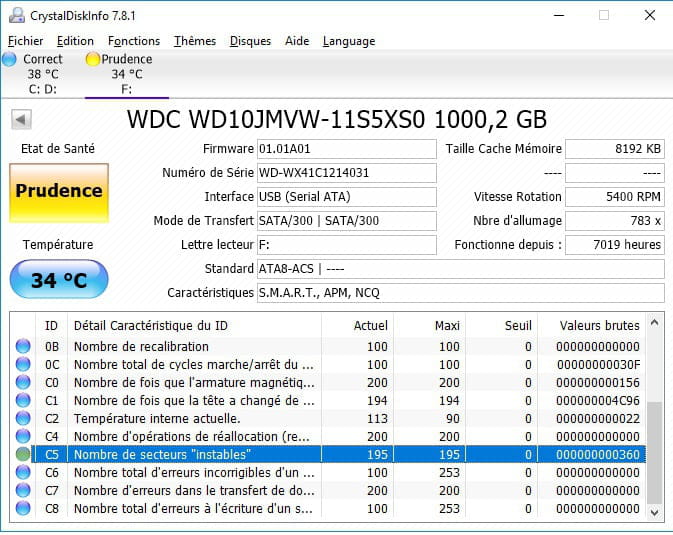
Task: Click the status orb for row 0C
Action: click(23, 364)
